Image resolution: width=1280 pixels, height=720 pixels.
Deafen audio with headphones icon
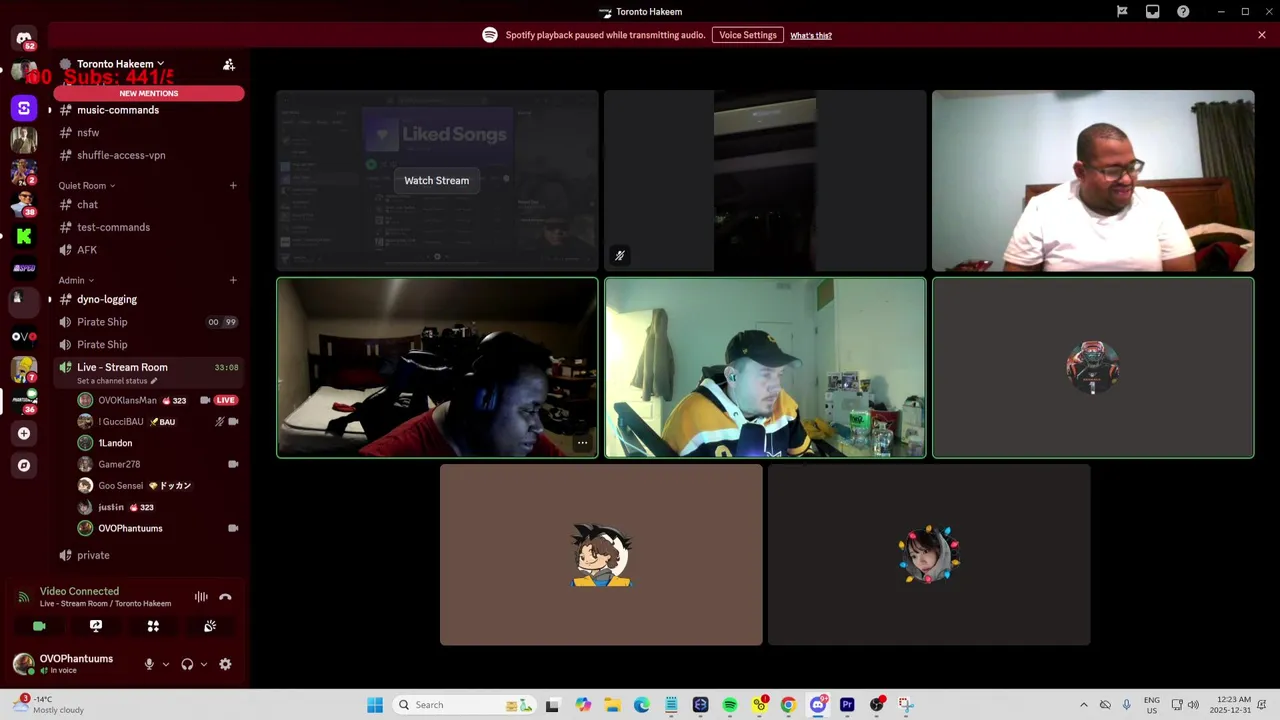187,664
